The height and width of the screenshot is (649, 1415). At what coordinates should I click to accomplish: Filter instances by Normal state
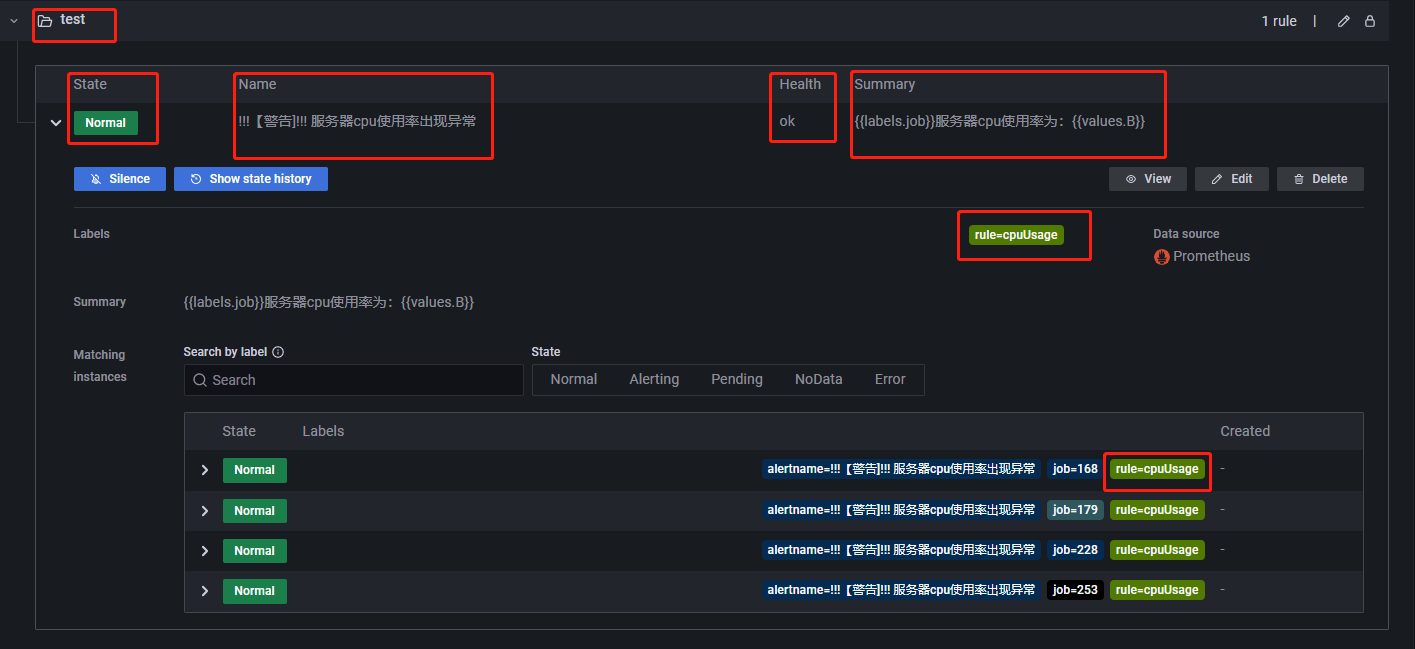(573, 380)
